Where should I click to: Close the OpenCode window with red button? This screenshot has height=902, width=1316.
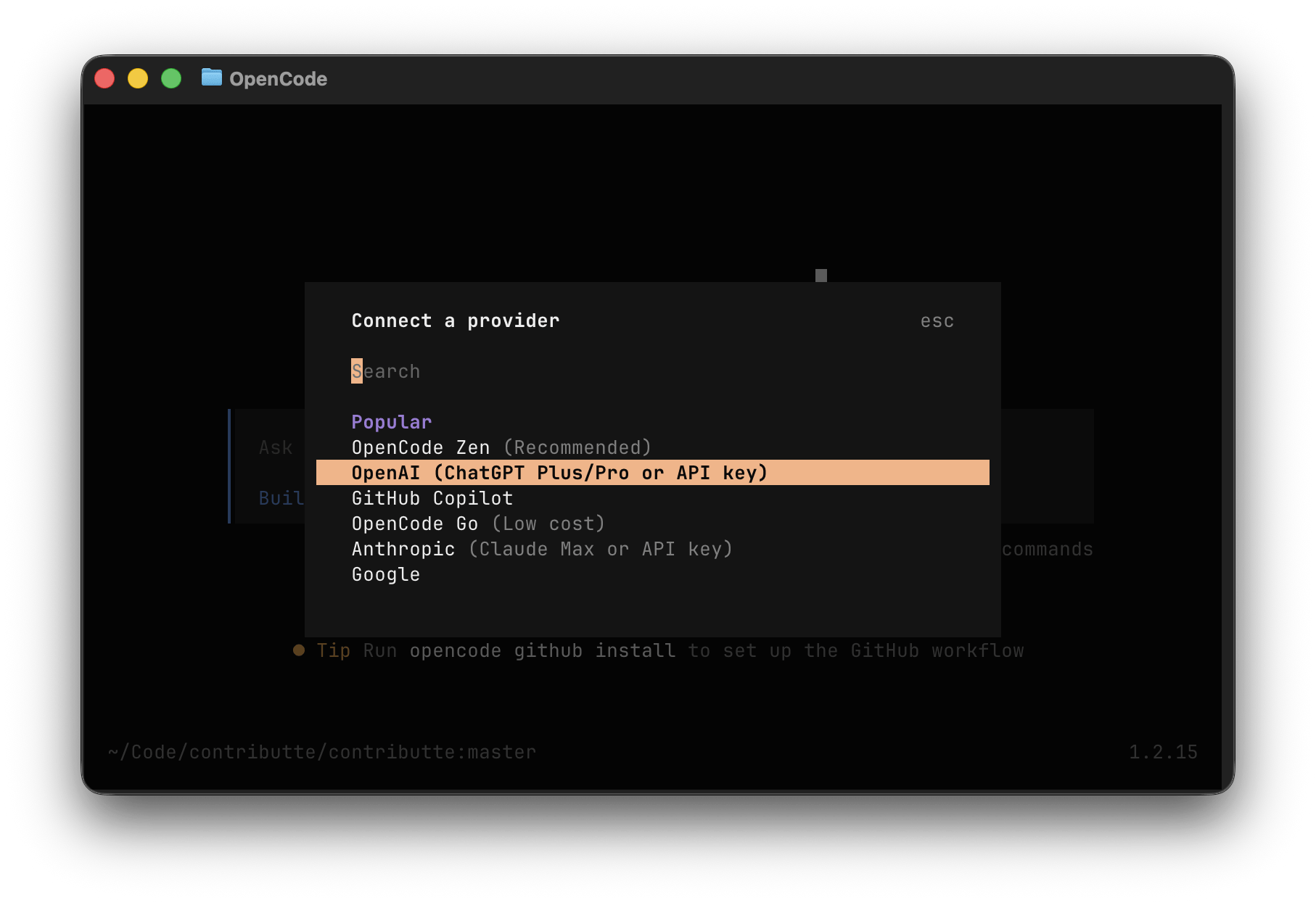pos(104,78)
